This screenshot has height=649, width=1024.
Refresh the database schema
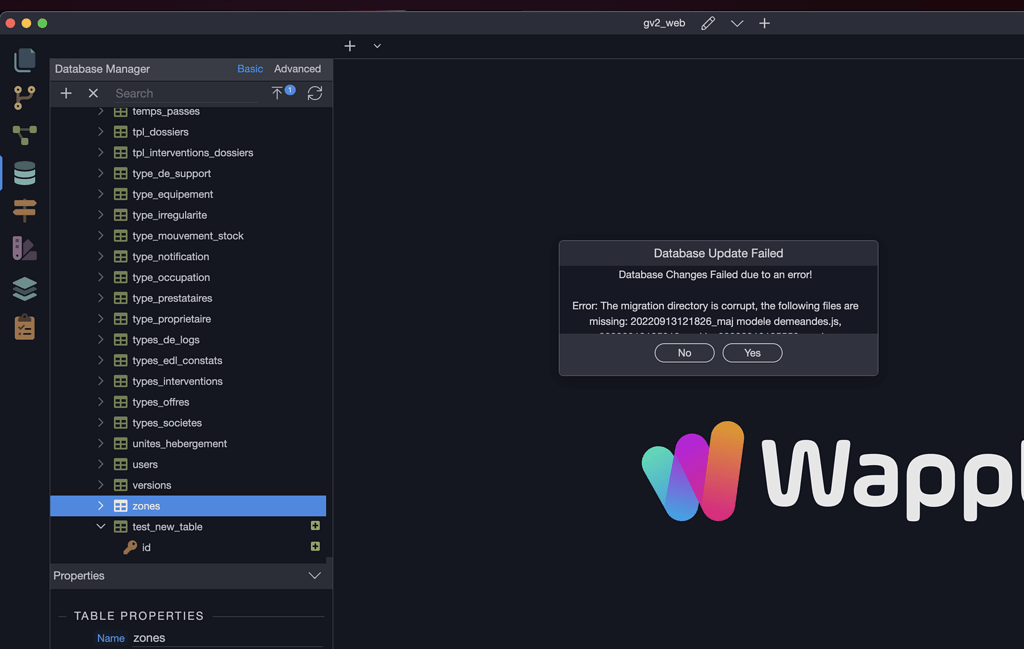point(315,93)
